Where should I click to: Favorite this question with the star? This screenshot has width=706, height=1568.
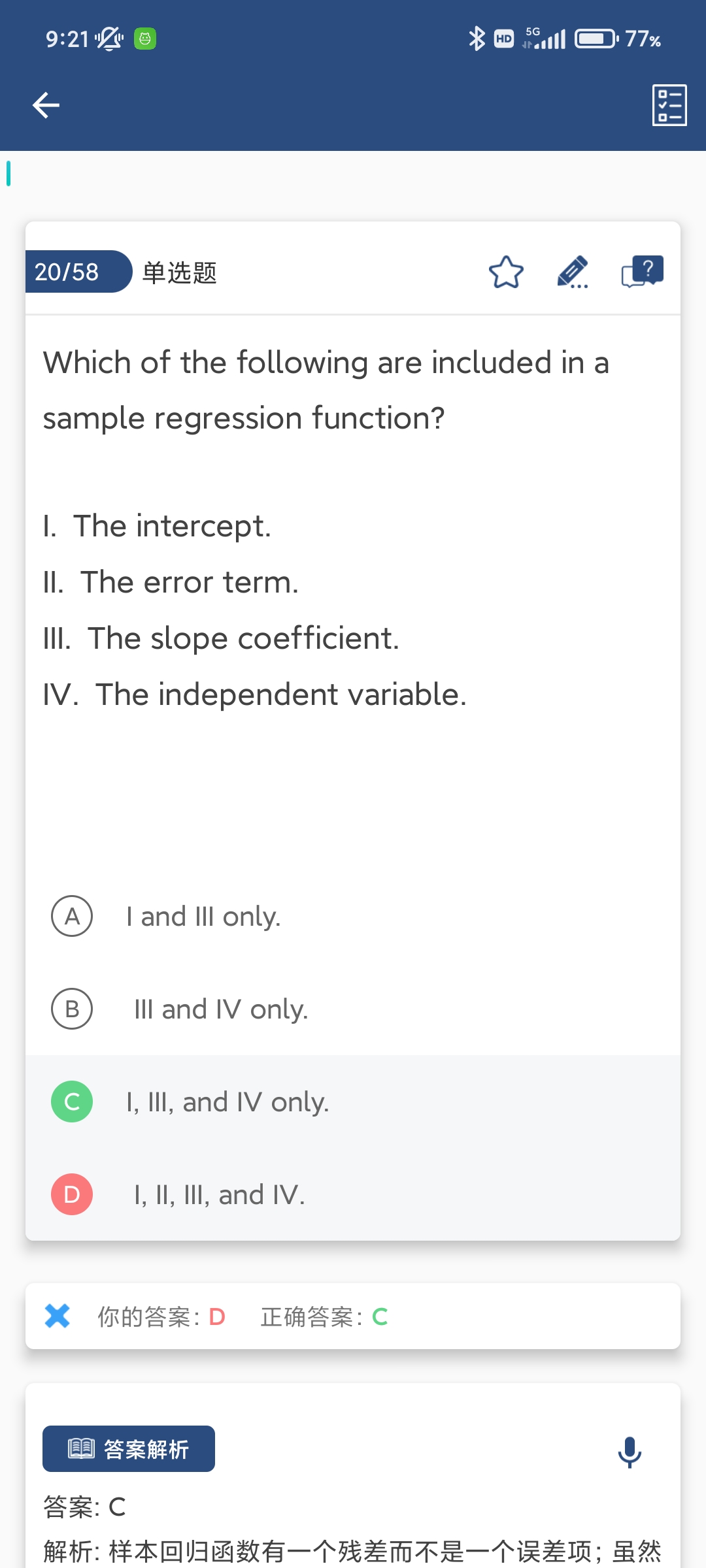tap(506, 272)
